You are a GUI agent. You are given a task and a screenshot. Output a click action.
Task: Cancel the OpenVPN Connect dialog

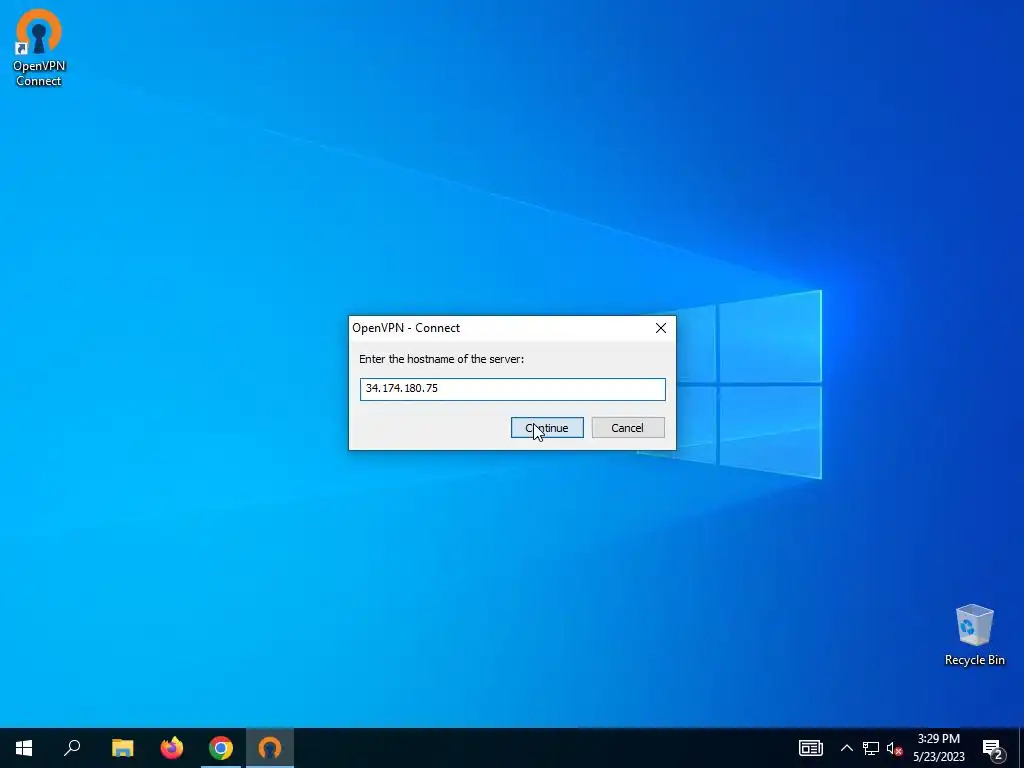click(628, 428)
